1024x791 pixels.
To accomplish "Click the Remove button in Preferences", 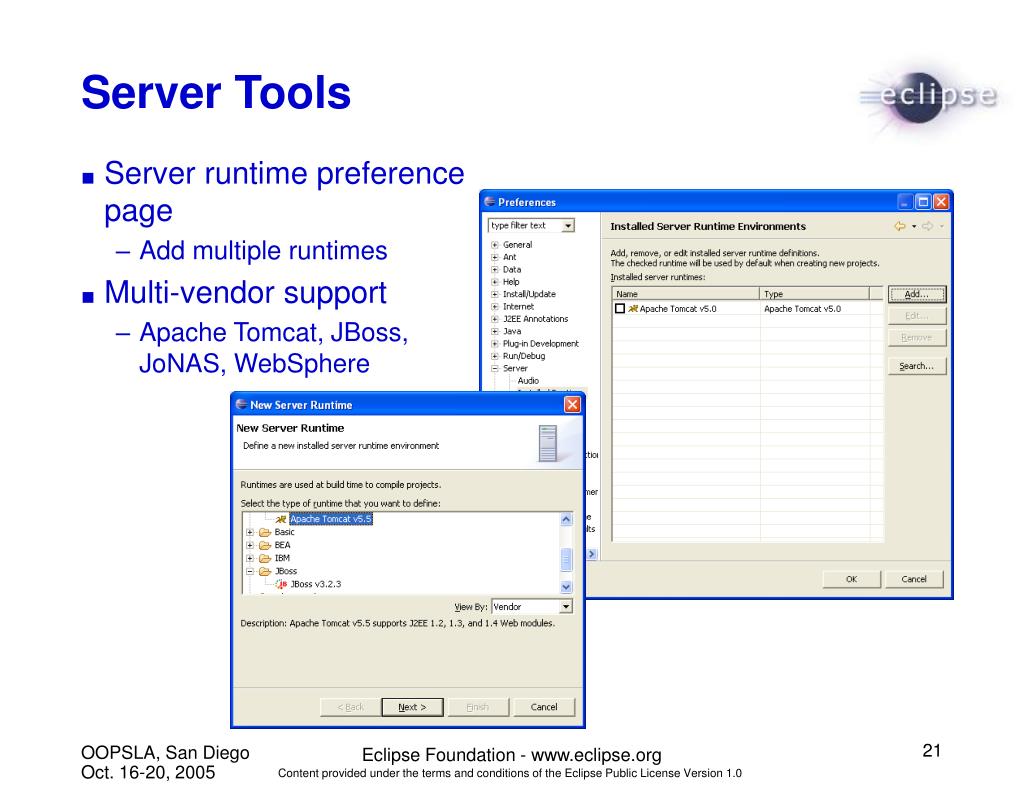I will click(x=917, y=338).
